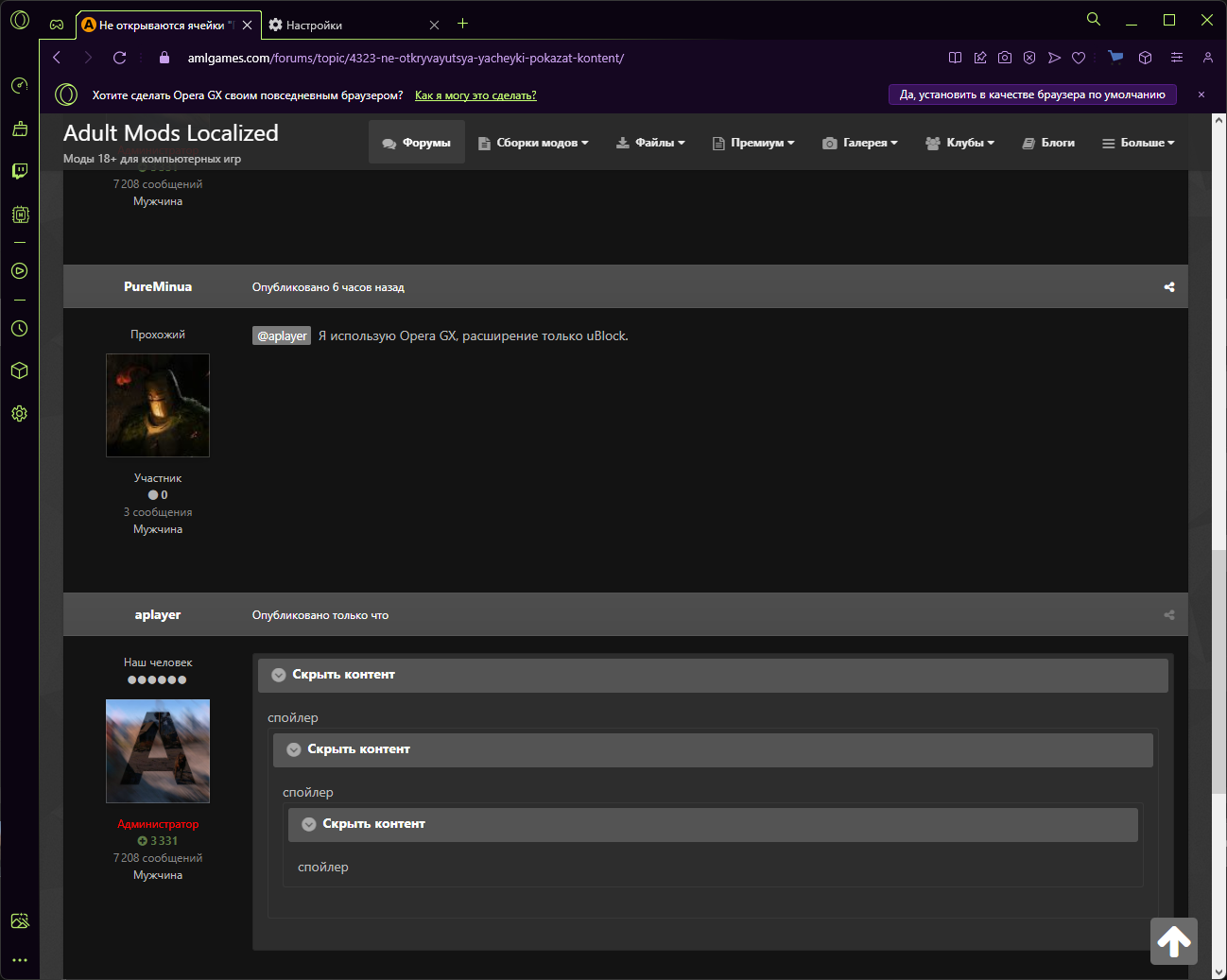Click aplayer's avatar thumbnail
Screen dimensions: 1227x980
coord(158,751)
